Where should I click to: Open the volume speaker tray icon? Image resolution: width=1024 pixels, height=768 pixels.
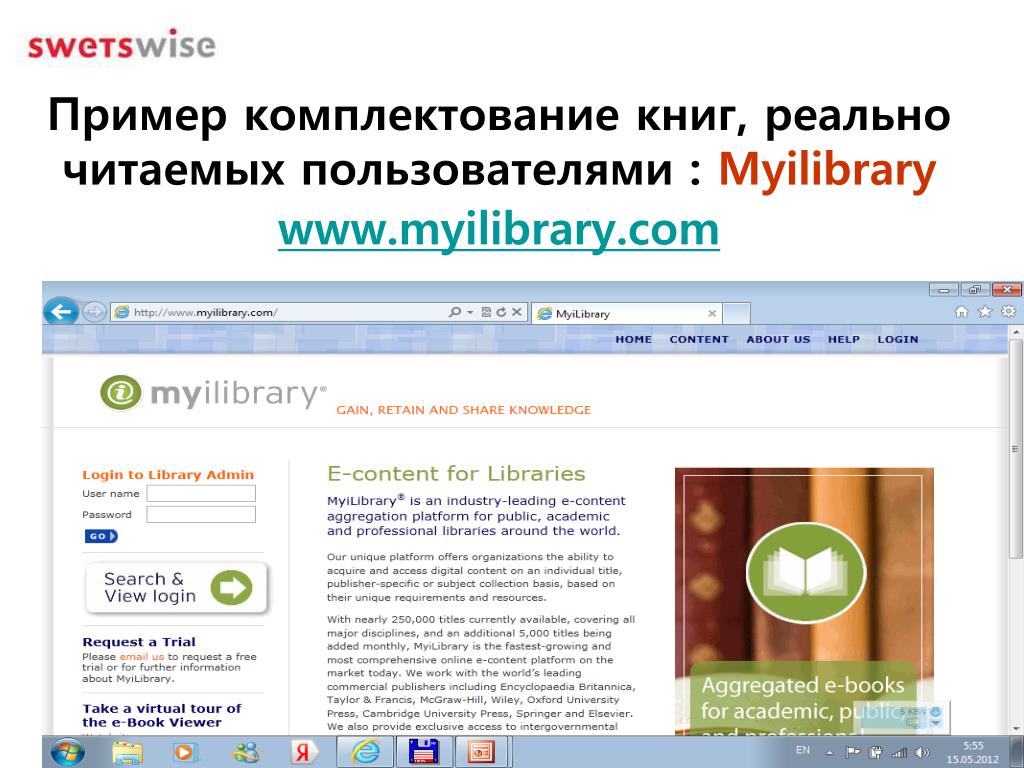pos(922,753)
